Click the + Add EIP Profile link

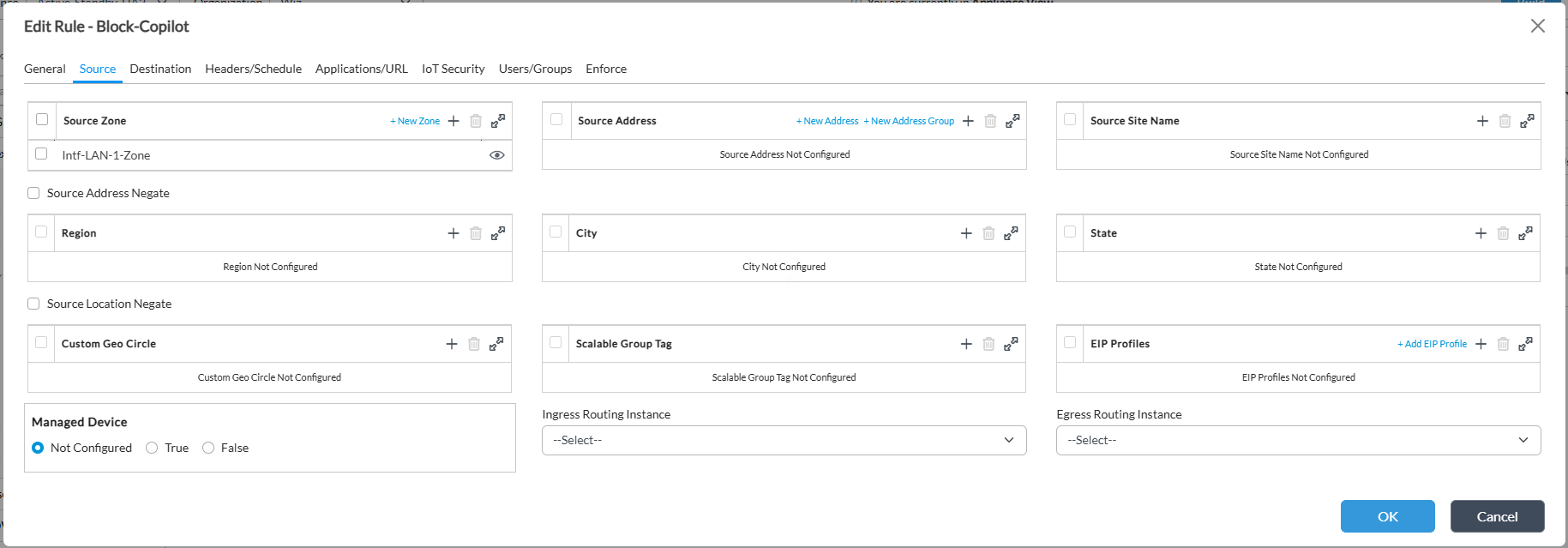pos(1433,344)
